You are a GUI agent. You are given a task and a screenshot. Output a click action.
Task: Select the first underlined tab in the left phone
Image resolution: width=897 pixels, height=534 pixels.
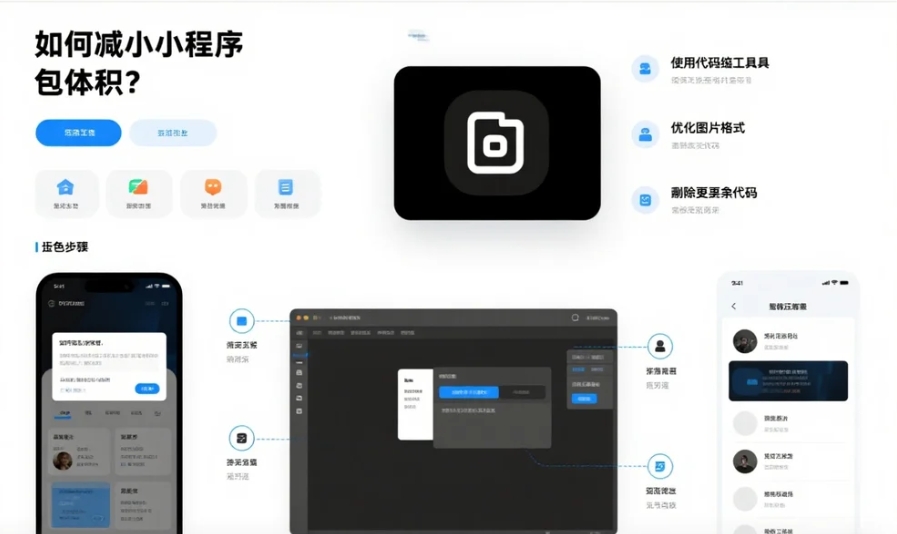click(x=64, y=412)
